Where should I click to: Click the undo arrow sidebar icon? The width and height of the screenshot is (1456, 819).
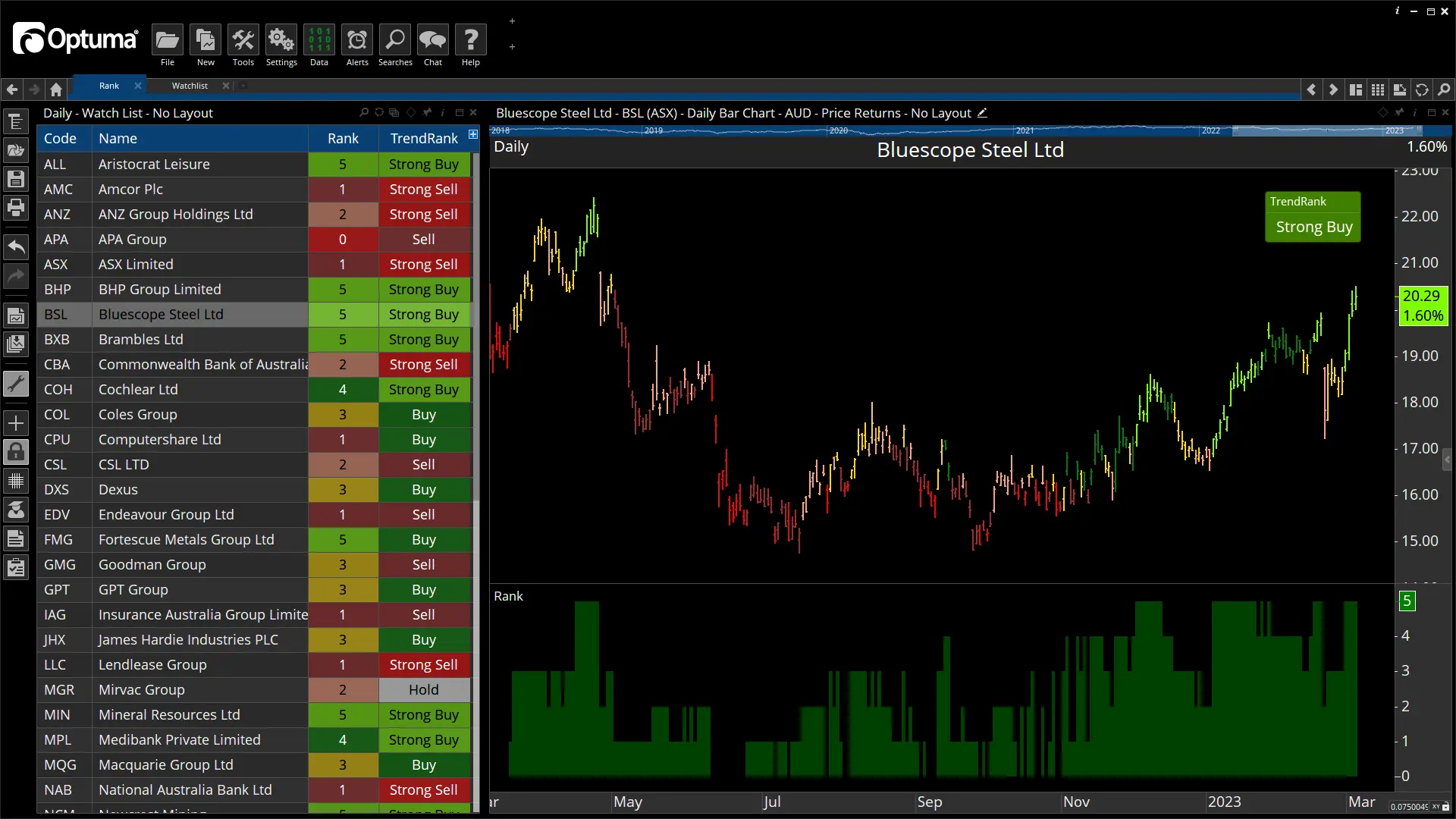[16, 246]
